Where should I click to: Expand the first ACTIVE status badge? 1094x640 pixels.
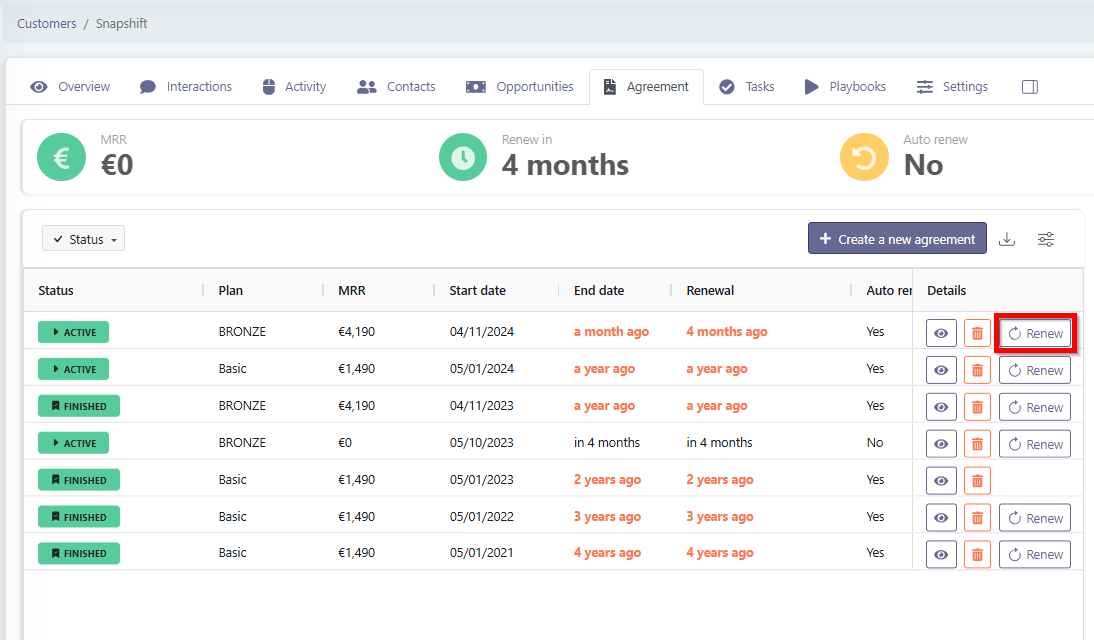coord(73,332)
